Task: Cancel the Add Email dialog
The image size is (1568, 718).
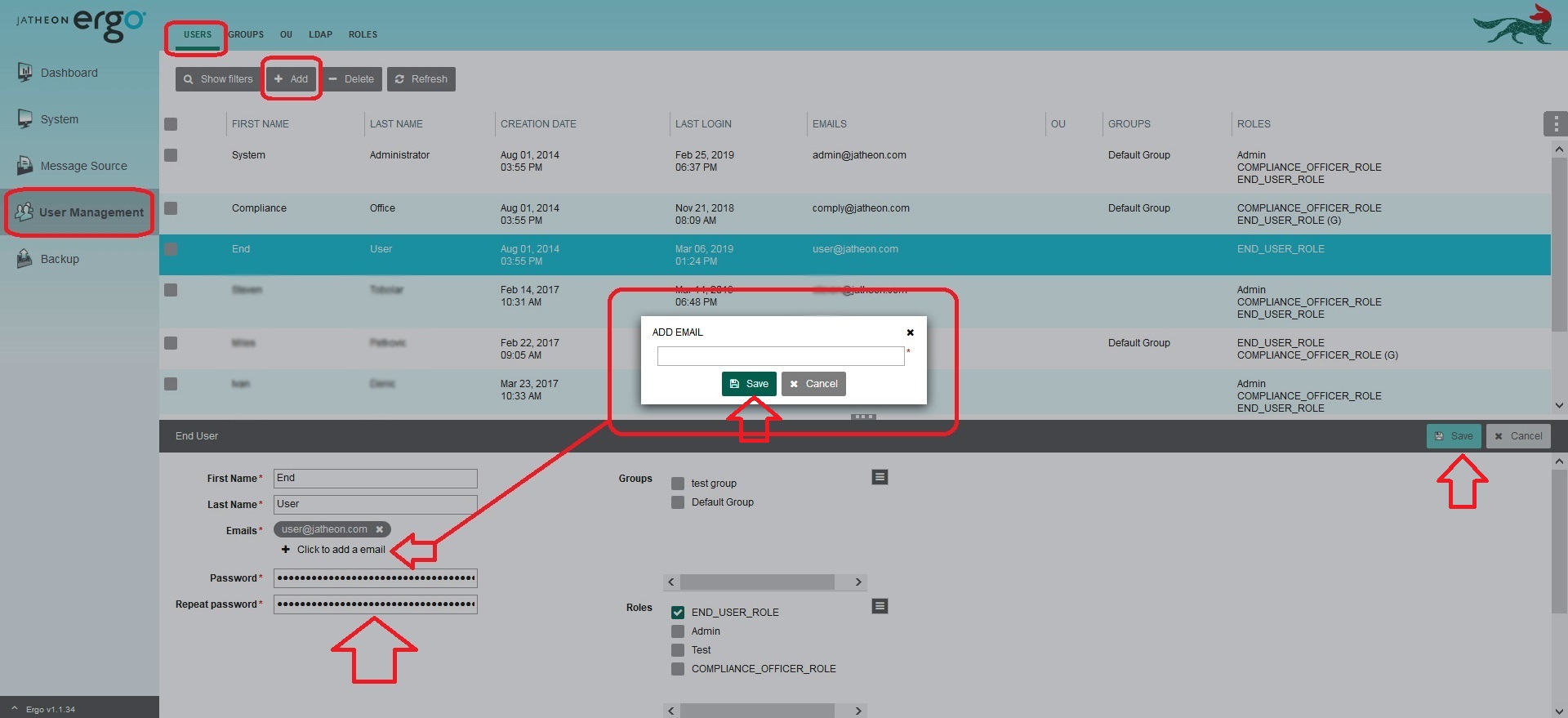Action: pyautogui.click(x=813, y=384)
